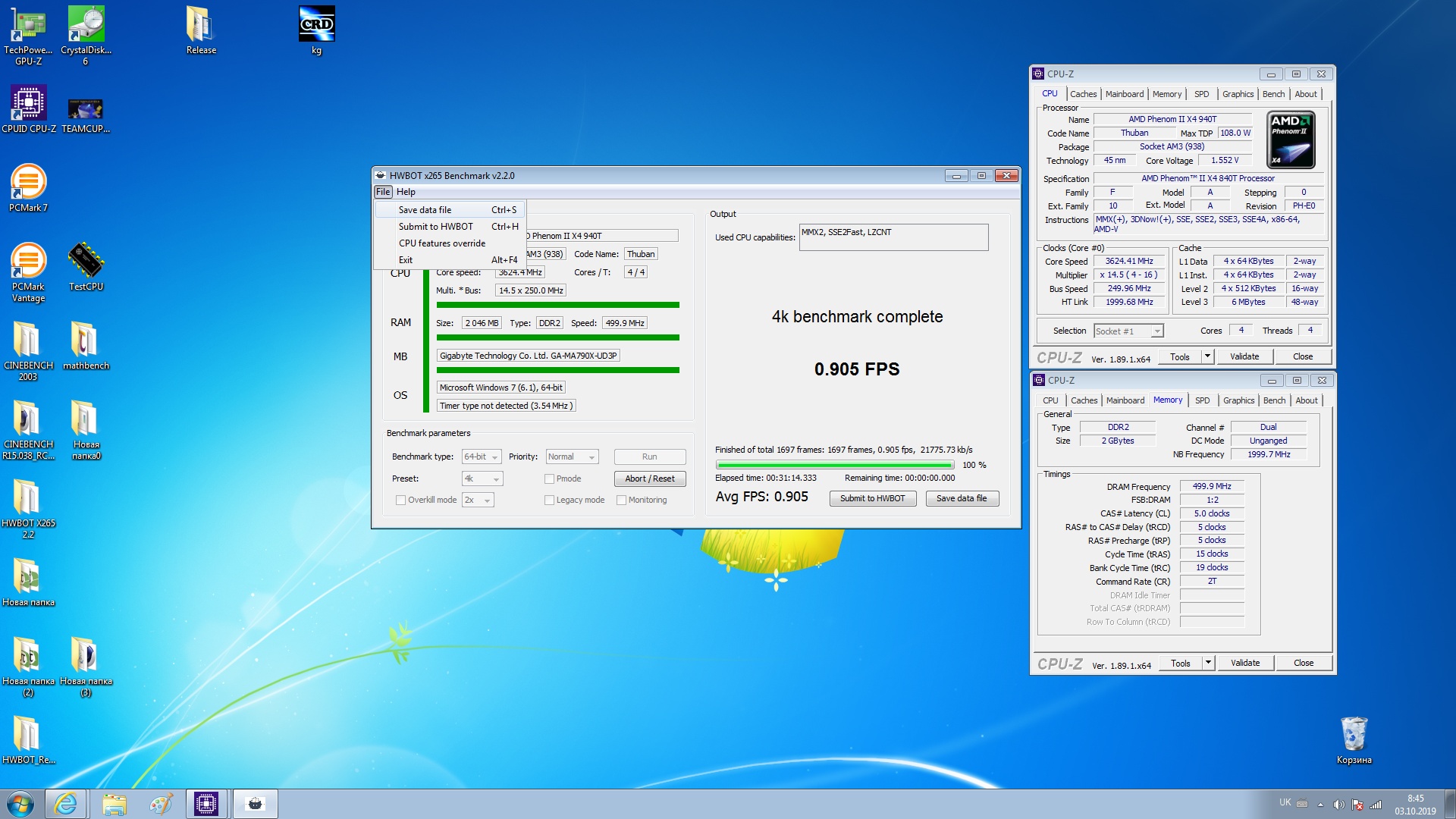This screenshot has width=1456, height=819.
Task: Open Windows Start menu orb
Action: coord(20,804)
